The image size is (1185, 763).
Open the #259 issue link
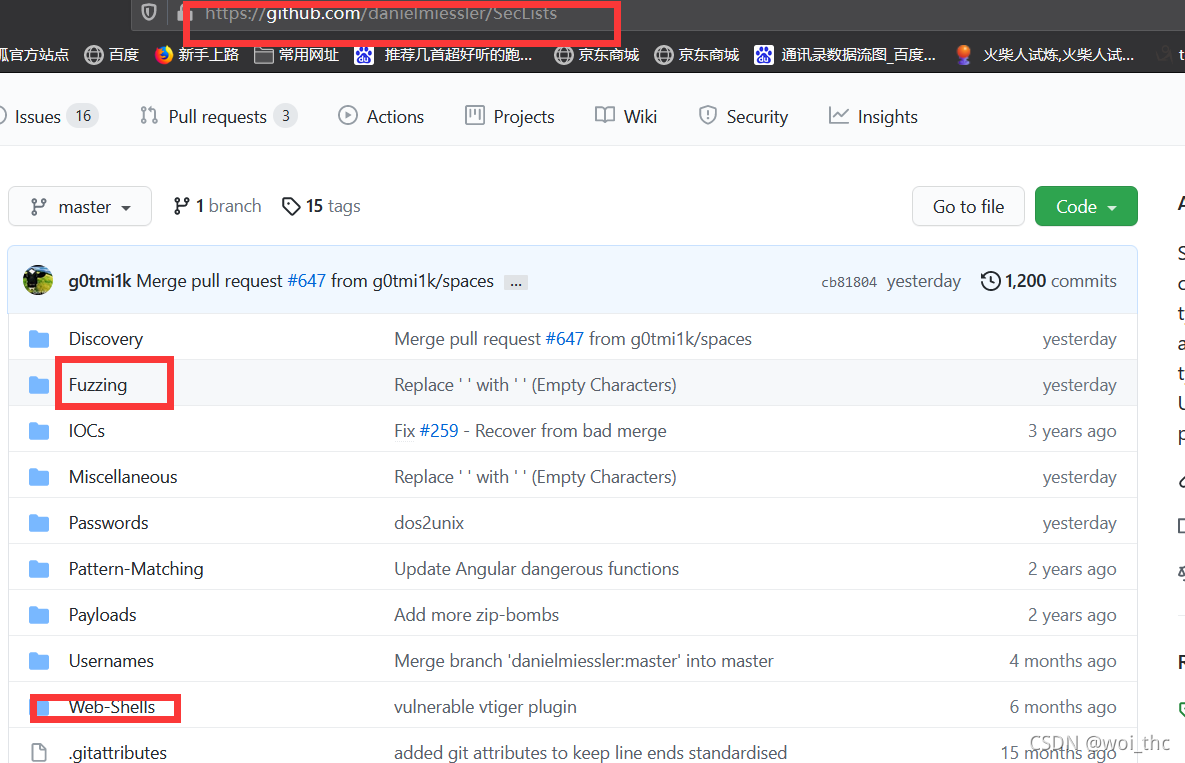click(439, 431)
